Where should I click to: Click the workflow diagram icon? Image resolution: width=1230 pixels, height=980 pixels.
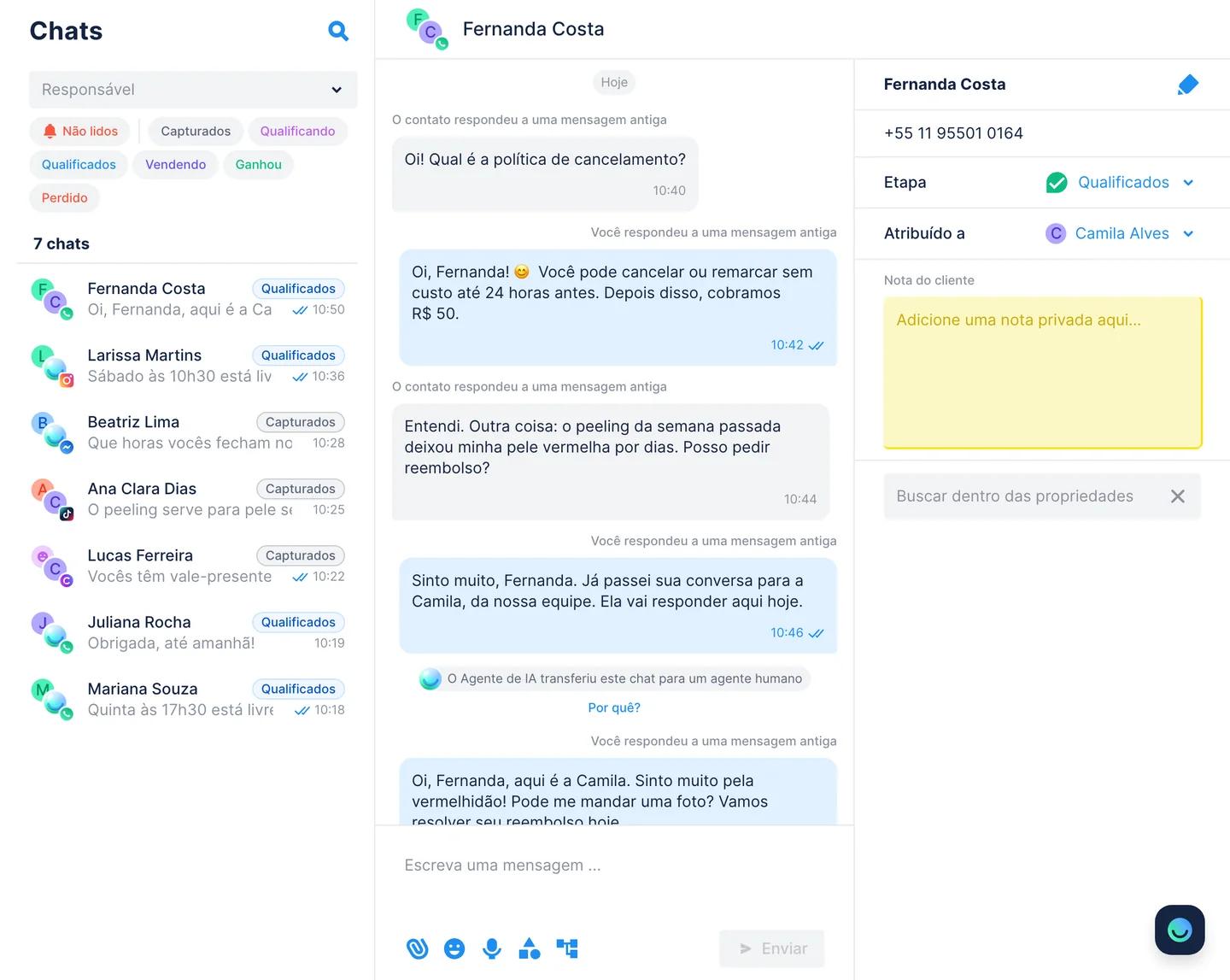click(567, 948)
